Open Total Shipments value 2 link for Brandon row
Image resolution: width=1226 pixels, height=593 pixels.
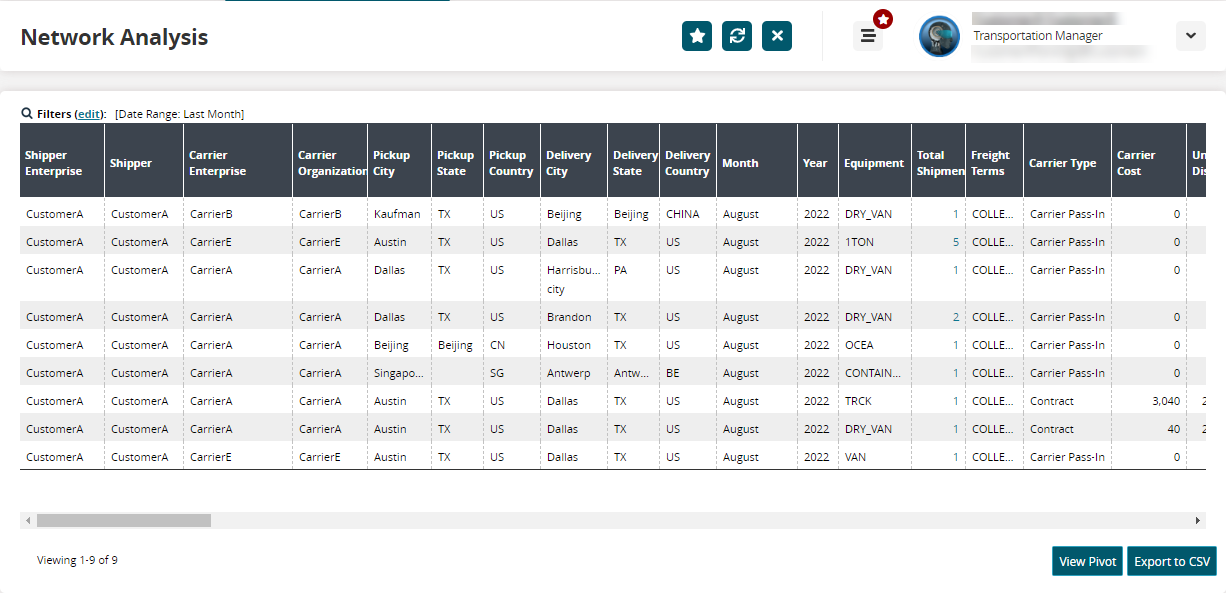point(955,317)
